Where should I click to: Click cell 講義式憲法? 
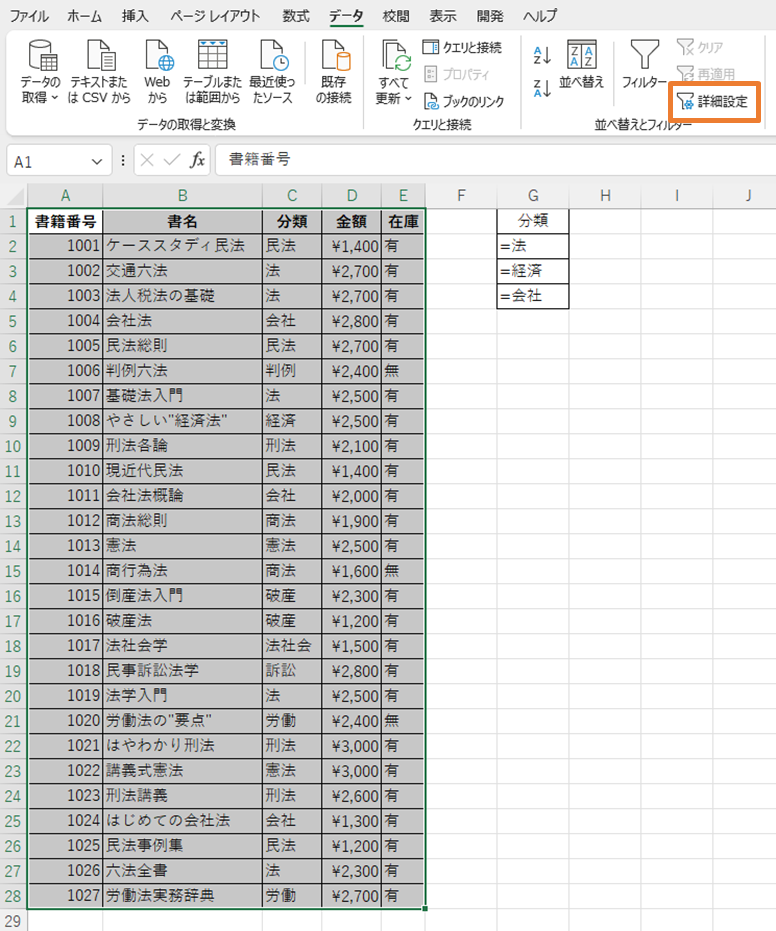(183, 771)
